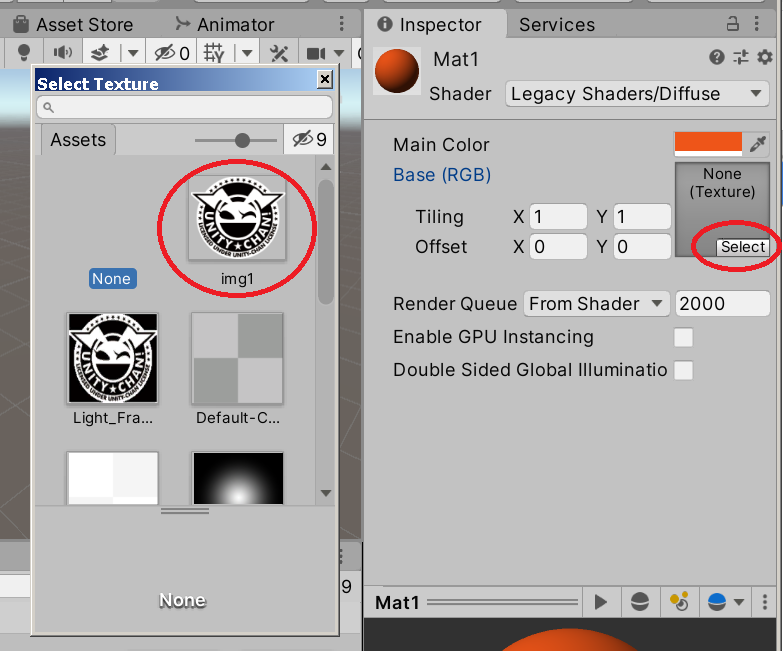Play the Mat1 preview animation

click(600, 602)
